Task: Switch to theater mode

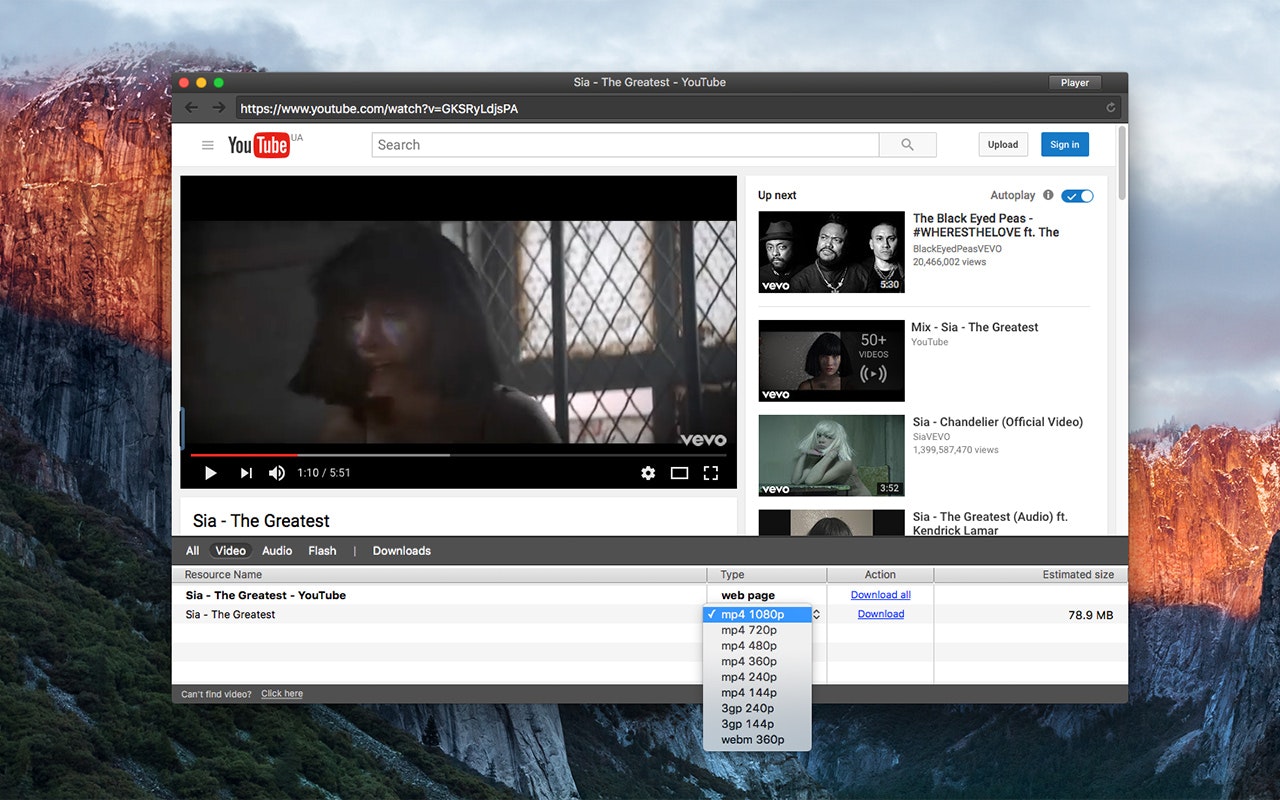Action: click(679, 473)
